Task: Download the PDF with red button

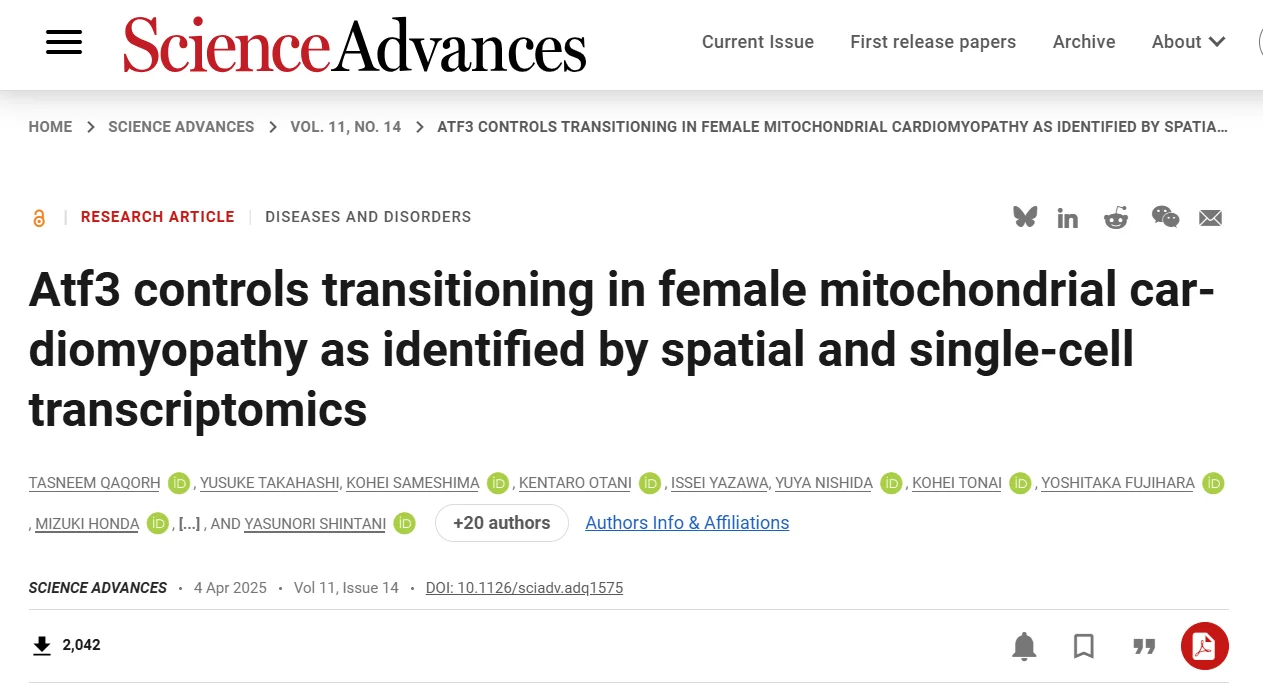Action: point(1204,646)
